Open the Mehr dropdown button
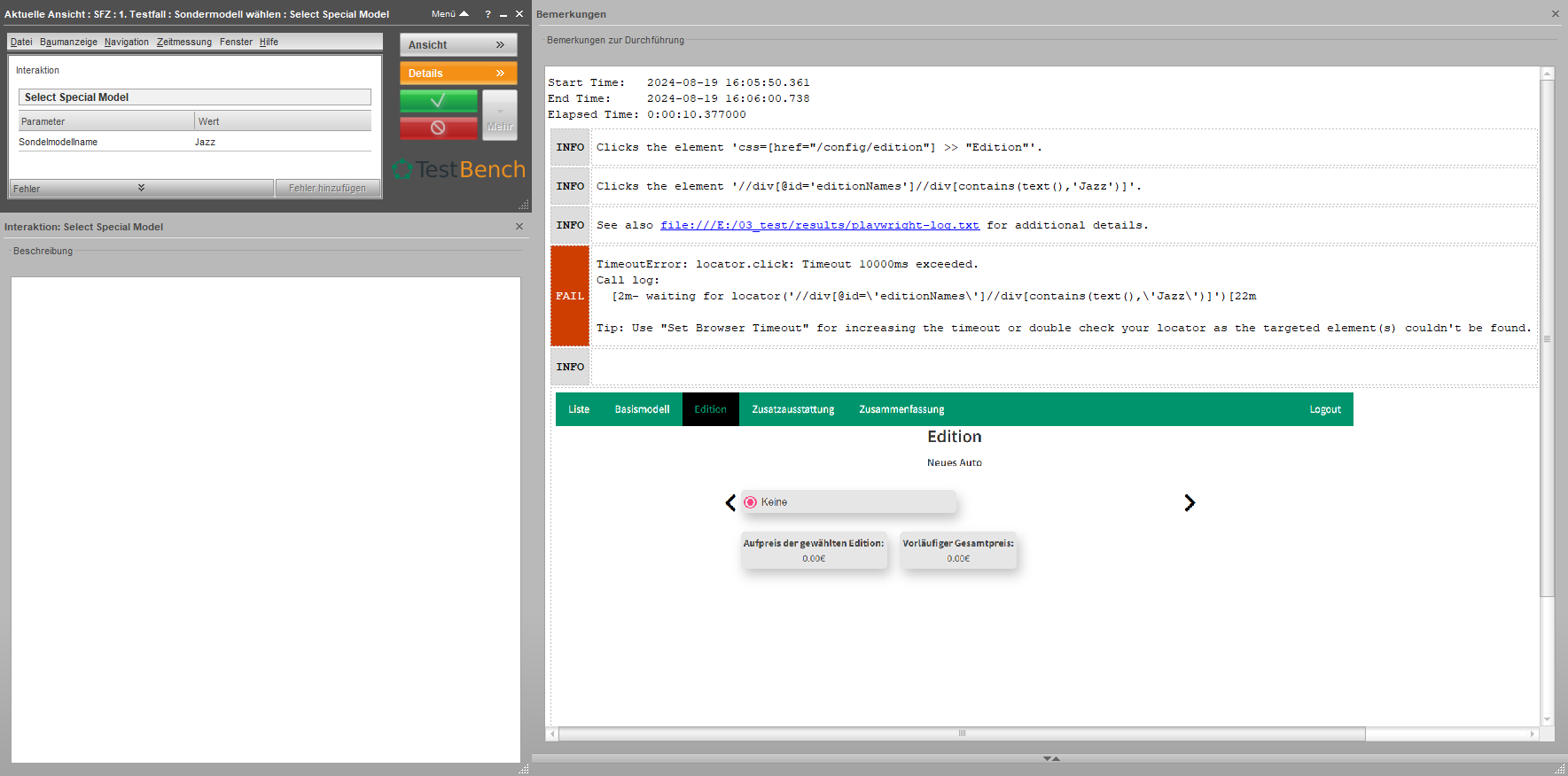The image size is (1568, 776). tap(500, 115)
